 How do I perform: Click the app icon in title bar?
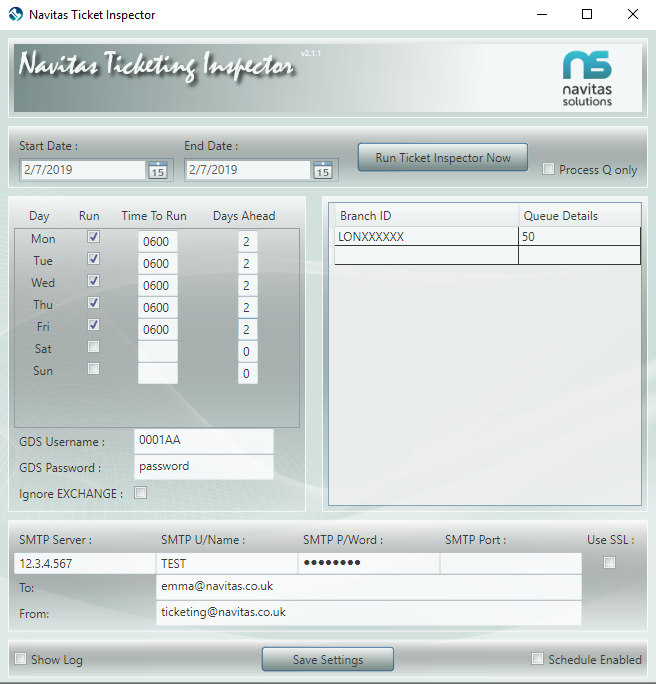pyautogui.click(x=16, y=14)
